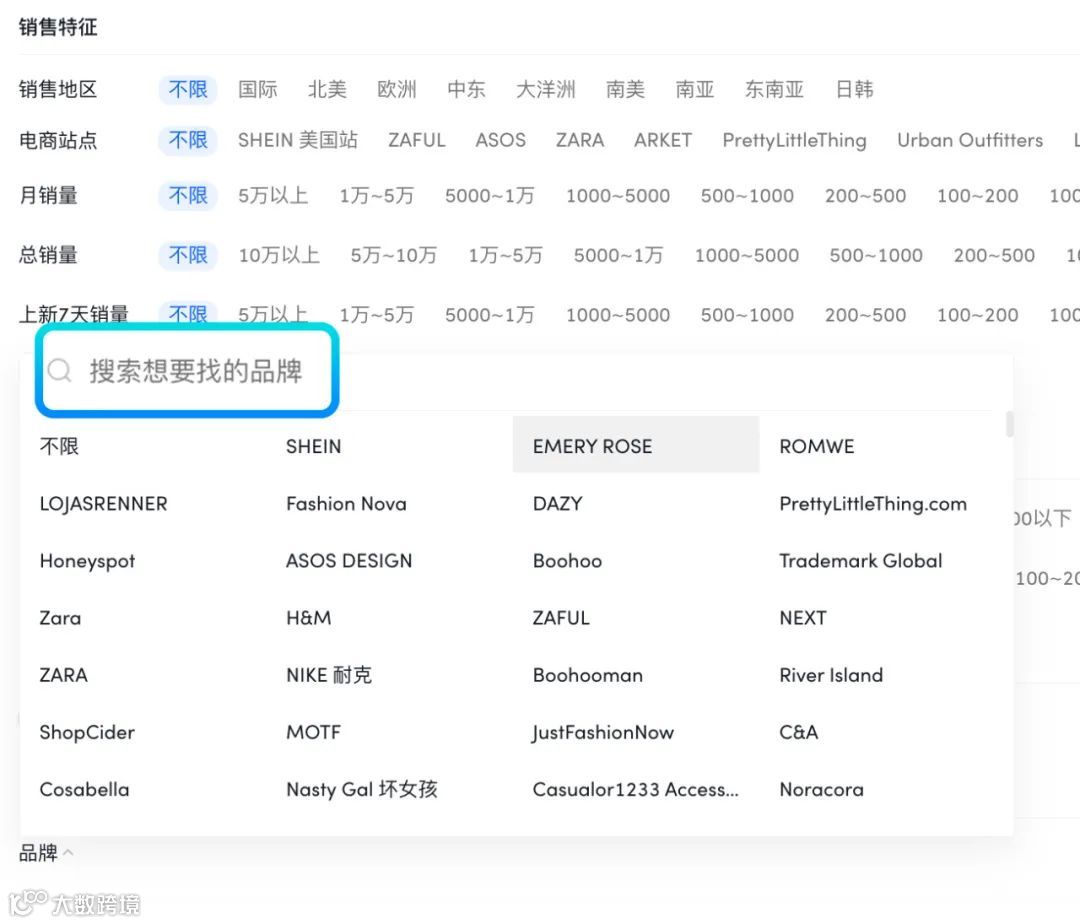This screenshot has width=1080, height=924.
Task: Filter by PrettyLittleThing e-commerce site
Action: (x=794, y=140)
